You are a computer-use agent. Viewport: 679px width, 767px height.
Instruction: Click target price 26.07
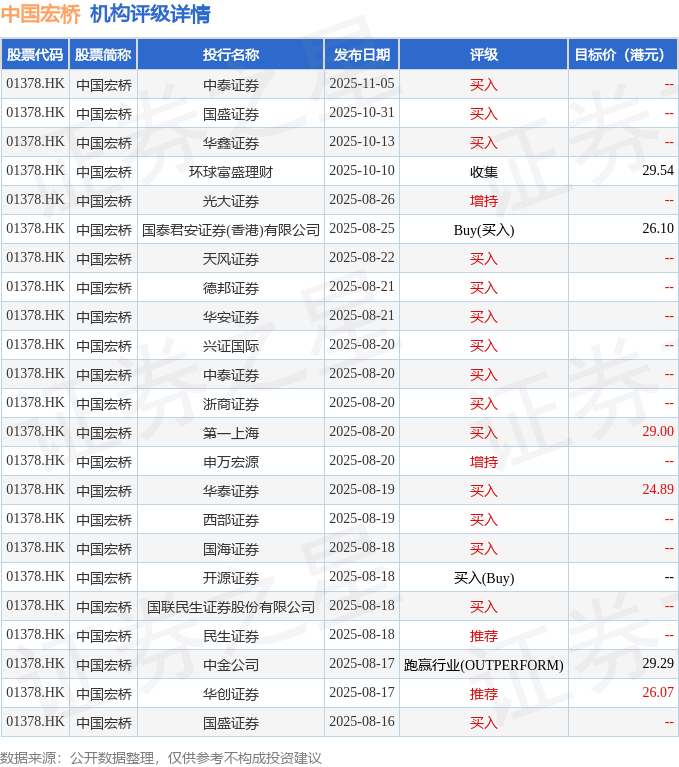pos(658,692)
